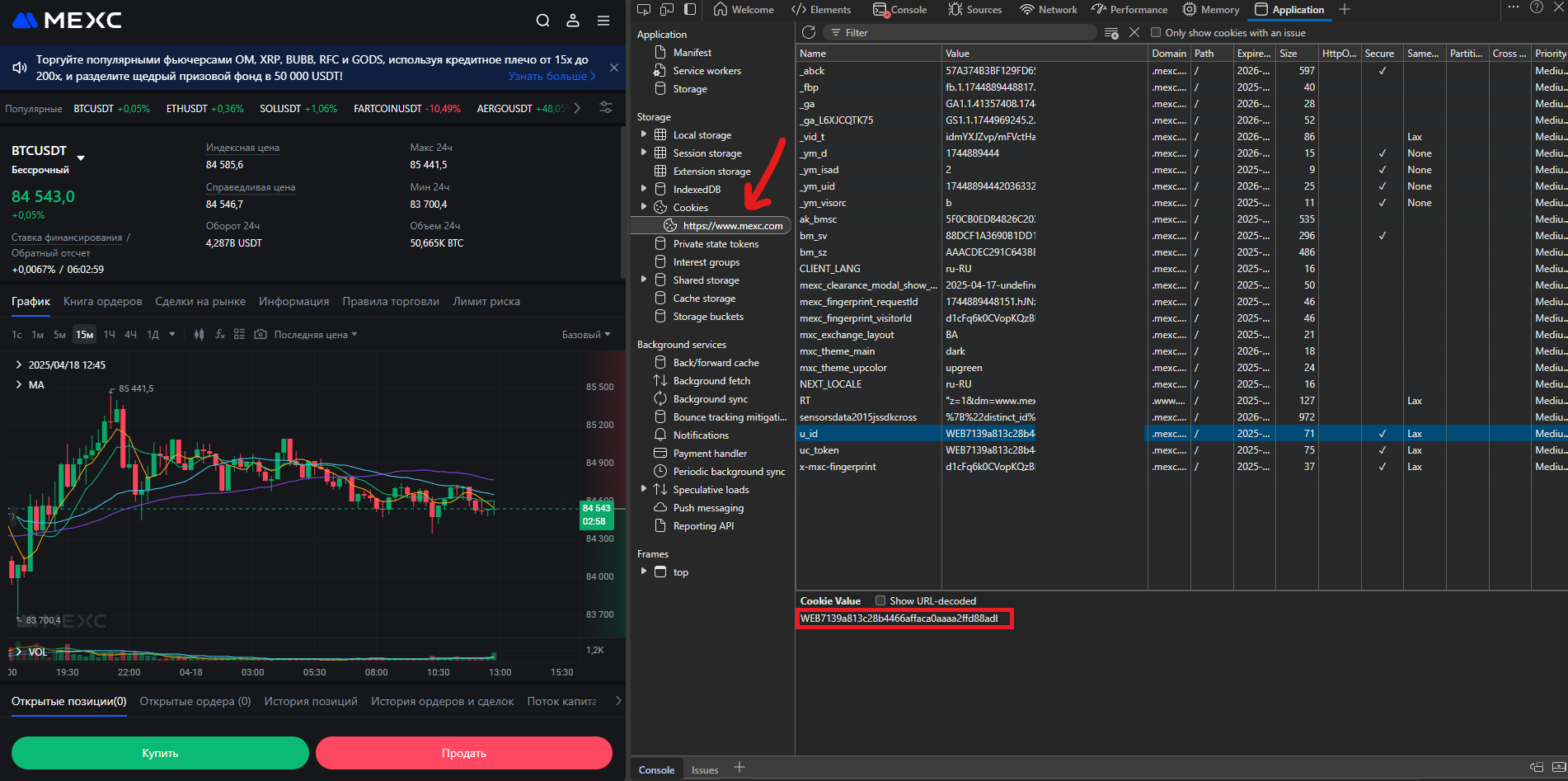Open the user profile icon
1568x781 pixels.
click(573, 21)
